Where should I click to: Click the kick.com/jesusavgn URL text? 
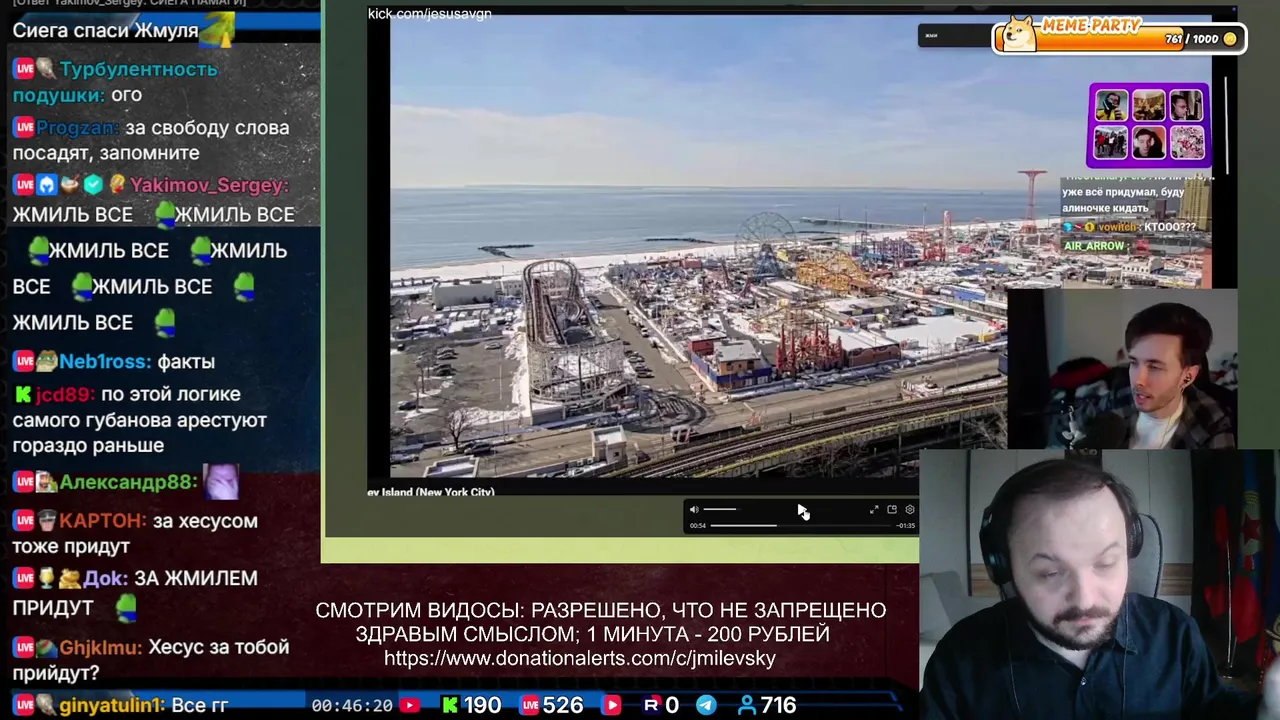click(429, 13)
